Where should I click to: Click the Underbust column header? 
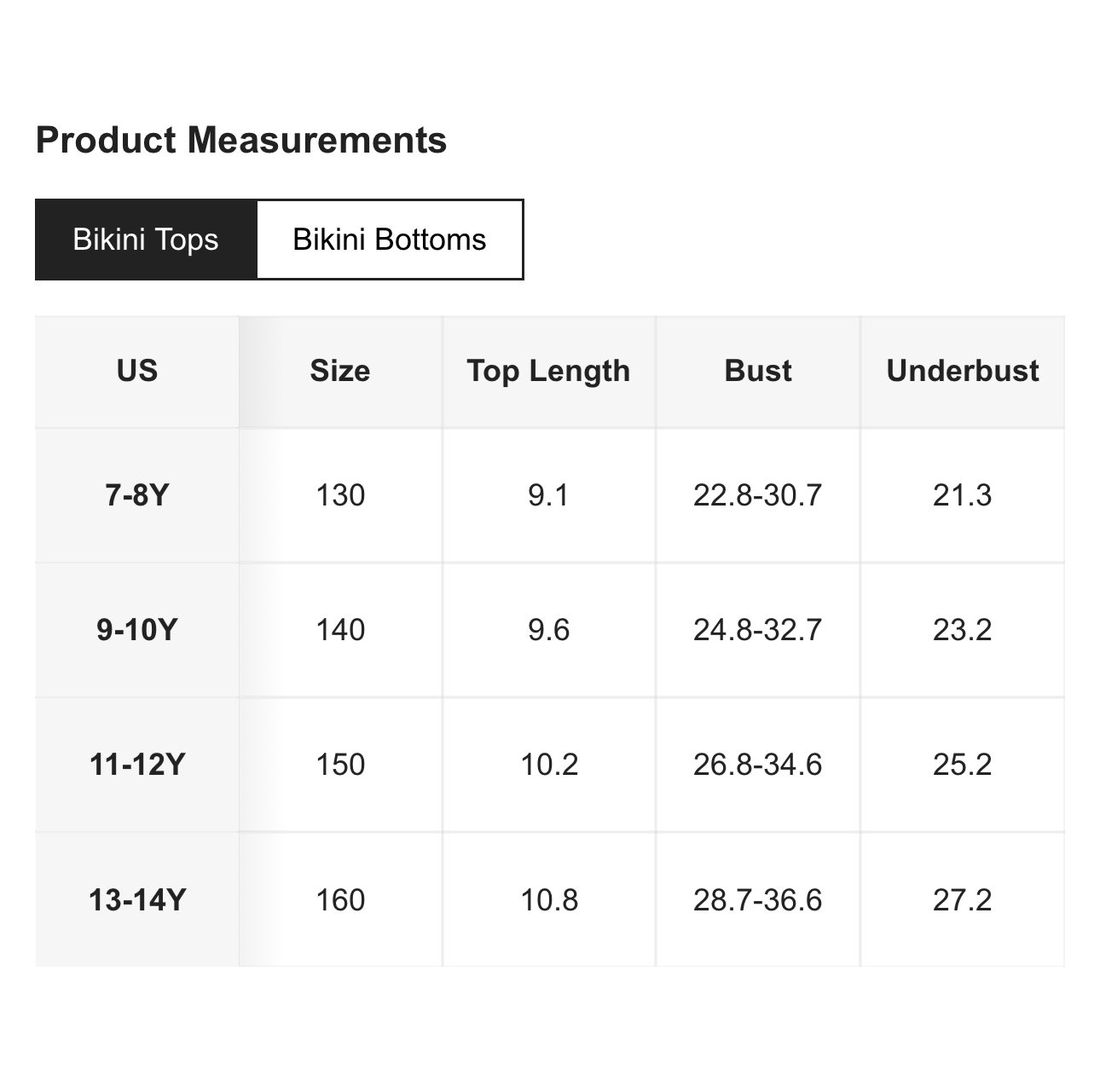pyautogui.click(x=963, y=372)
